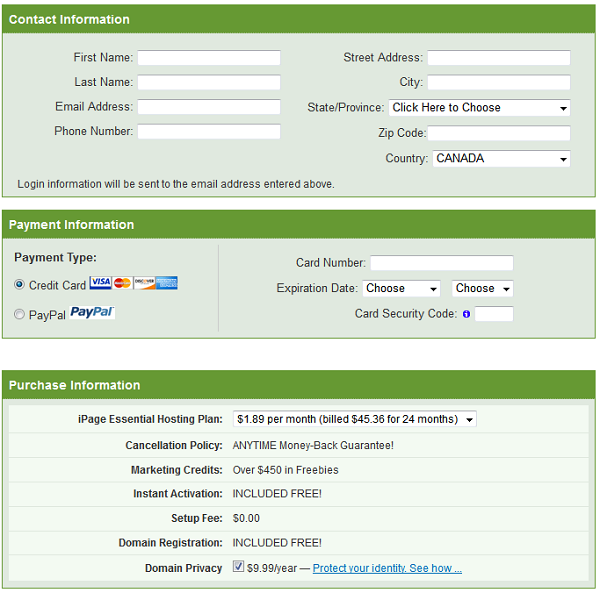Expand the expiration year Choose dropdown
600x600 pixels.
click(x=483, y=289)
